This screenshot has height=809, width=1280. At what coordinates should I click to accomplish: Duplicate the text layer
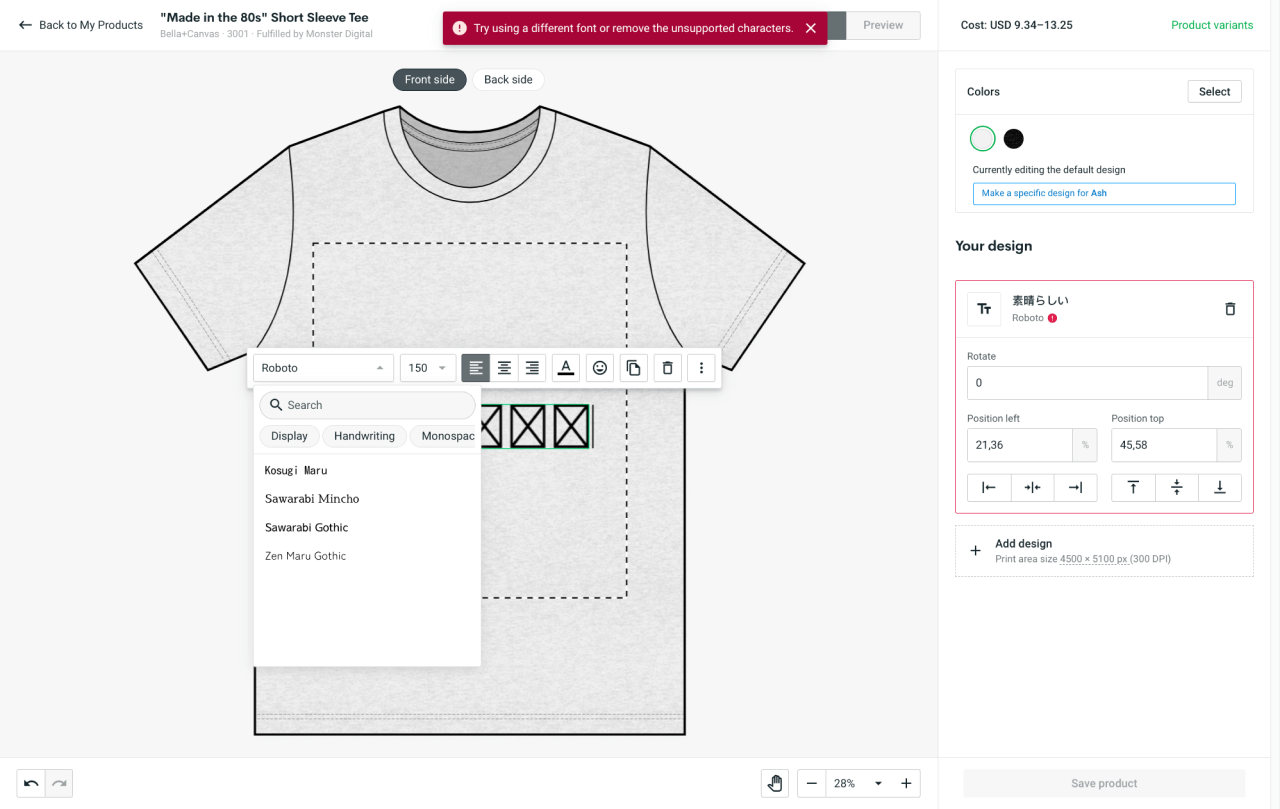tap(634, 368)
